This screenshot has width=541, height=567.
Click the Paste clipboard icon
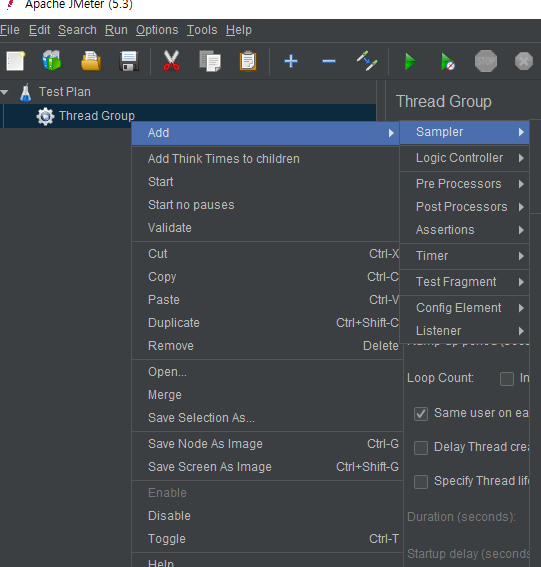click(x=248, y=61)
